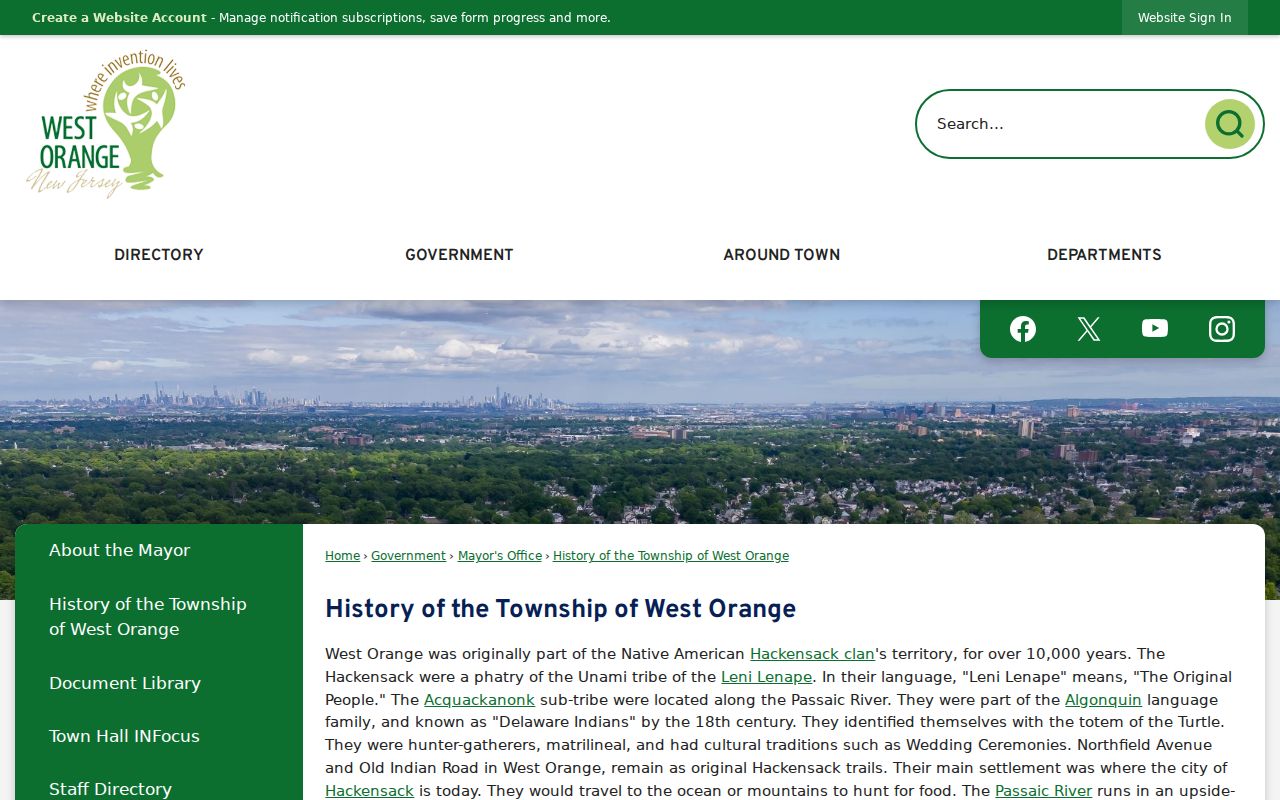Image resolution: width=1280 pixels, height=800 pixels.
Task: Follow the Hackensack city link
Action: [x=369, y=791]
